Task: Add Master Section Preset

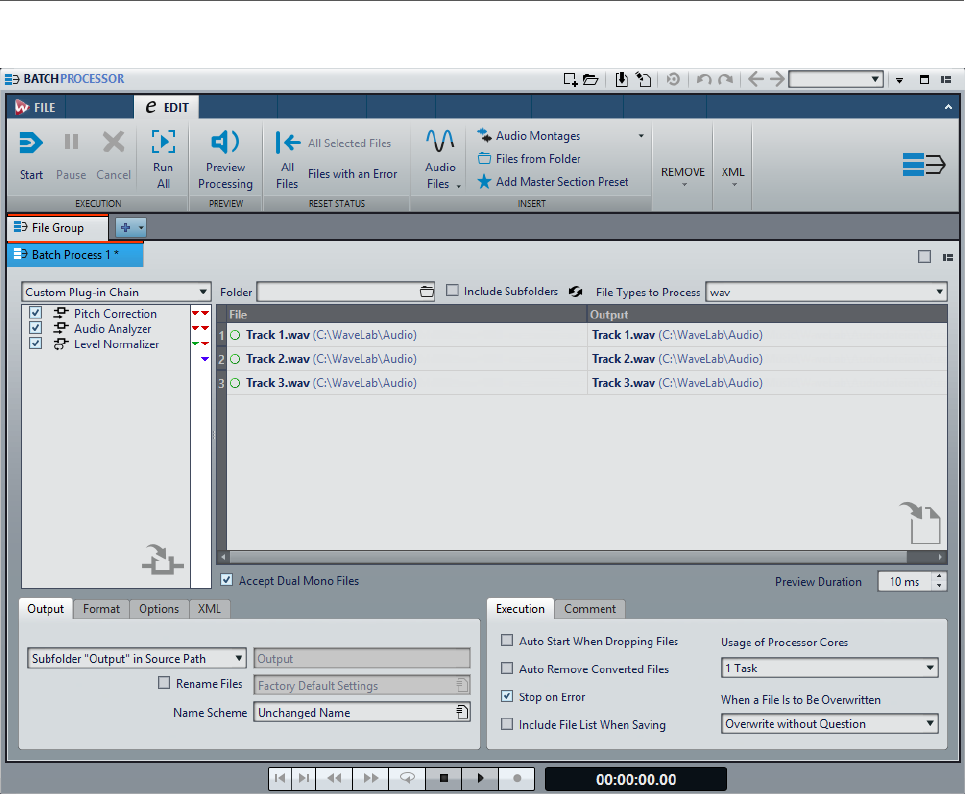Action: click(553, 182)
